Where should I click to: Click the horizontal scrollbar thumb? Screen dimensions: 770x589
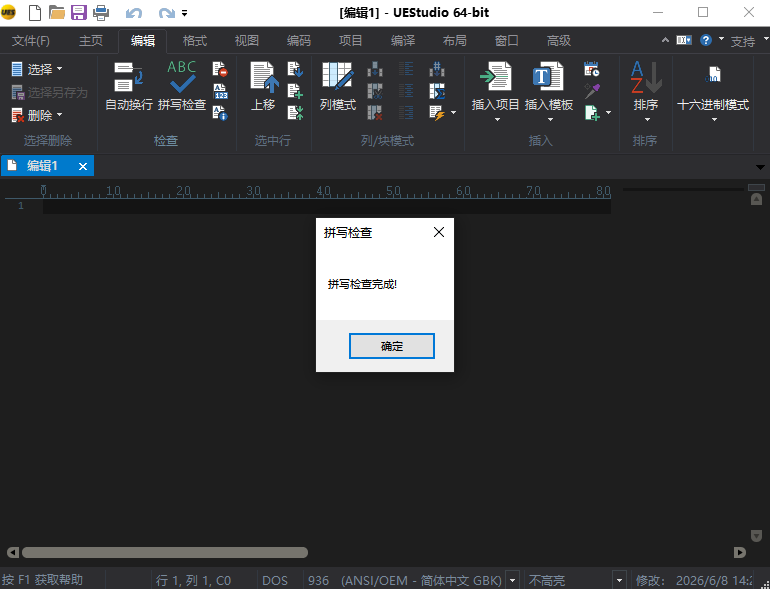click(165, 552)
